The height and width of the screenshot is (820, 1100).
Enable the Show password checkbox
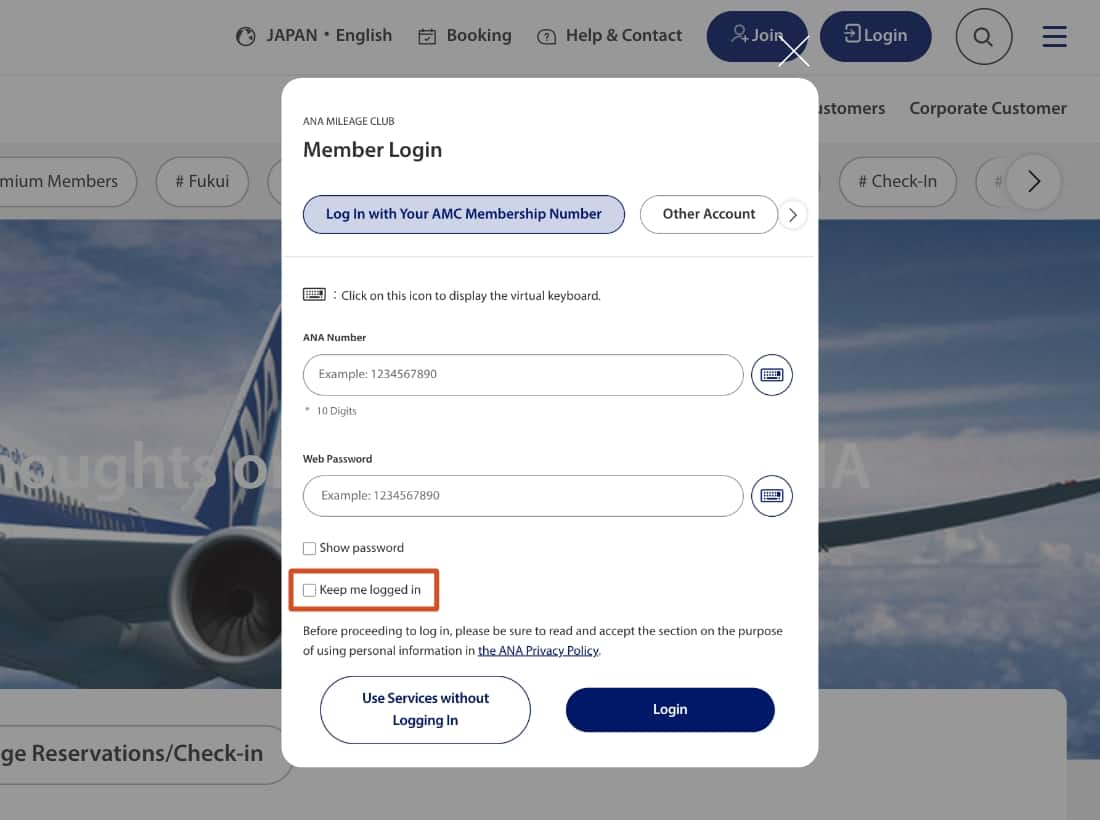point(310,549)
